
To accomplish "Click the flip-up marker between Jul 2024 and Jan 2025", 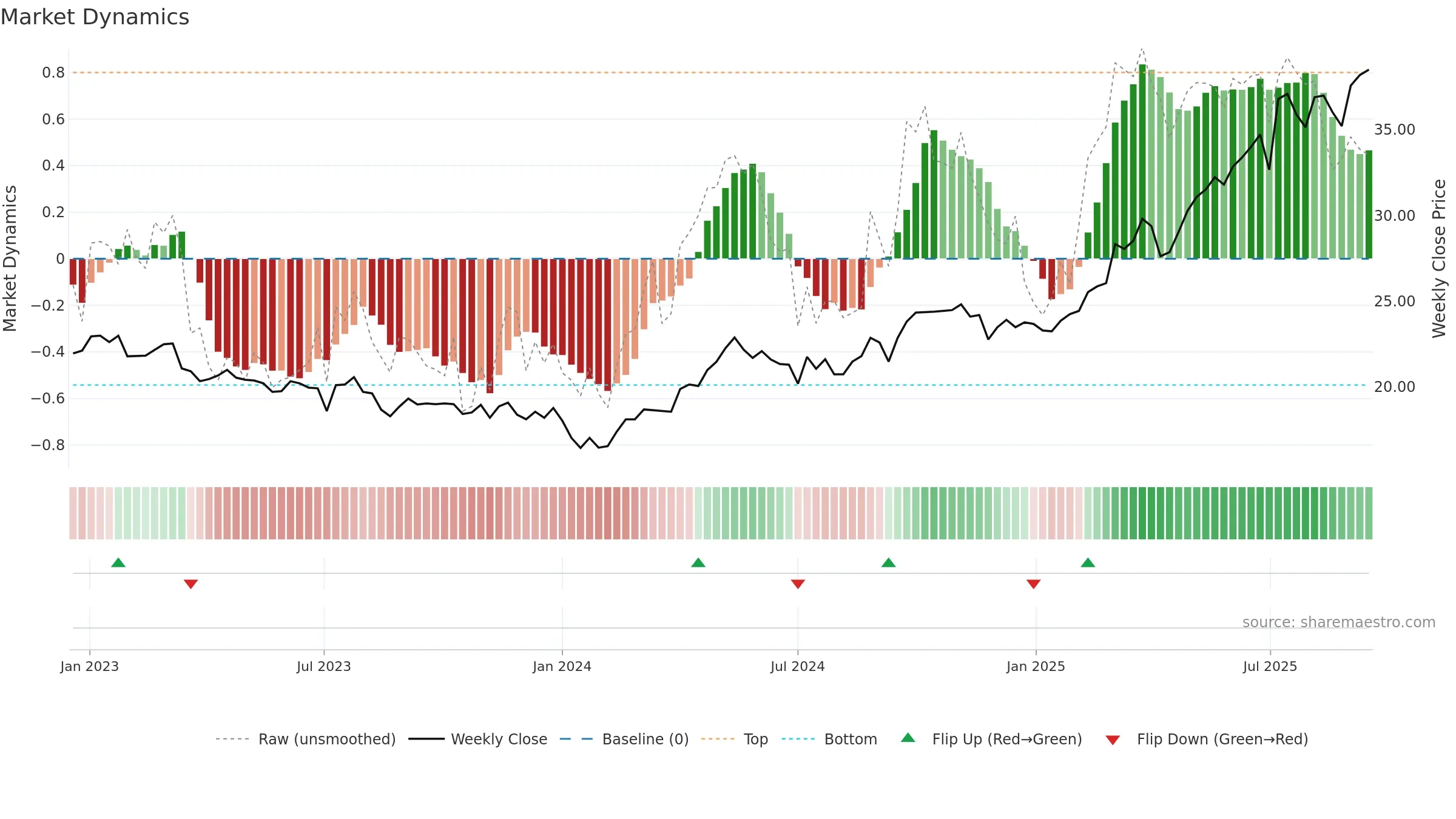I will click(x=889, y=562).
